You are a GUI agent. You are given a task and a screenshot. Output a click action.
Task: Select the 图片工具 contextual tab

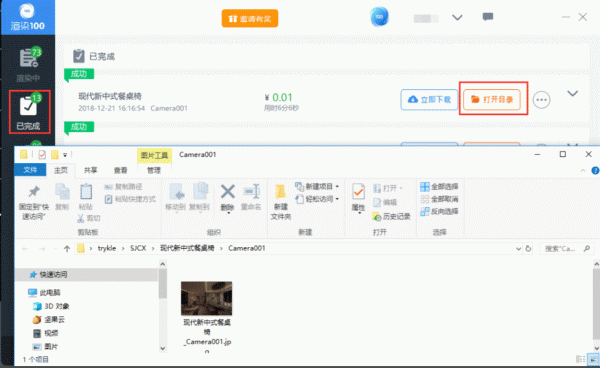(x=154, y=155)
